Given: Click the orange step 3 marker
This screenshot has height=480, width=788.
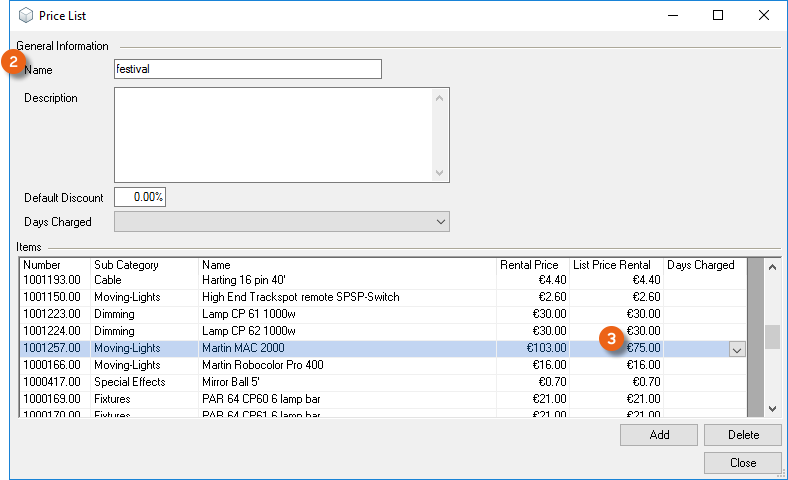Looking at the screenshot, I should pos(611,339).
